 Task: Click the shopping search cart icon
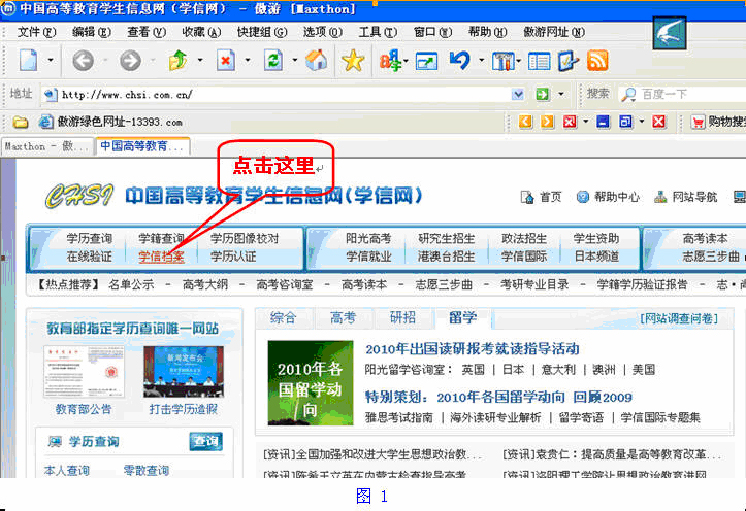click(x=697, y=122)
